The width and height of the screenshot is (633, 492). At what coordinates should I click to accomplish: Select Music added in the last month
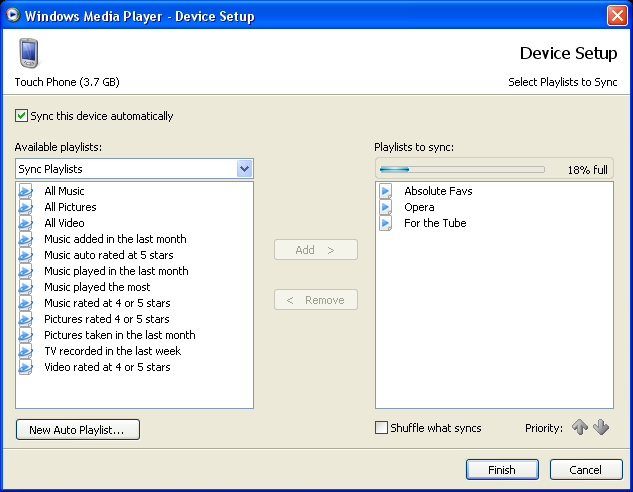(x=115, y=239)
